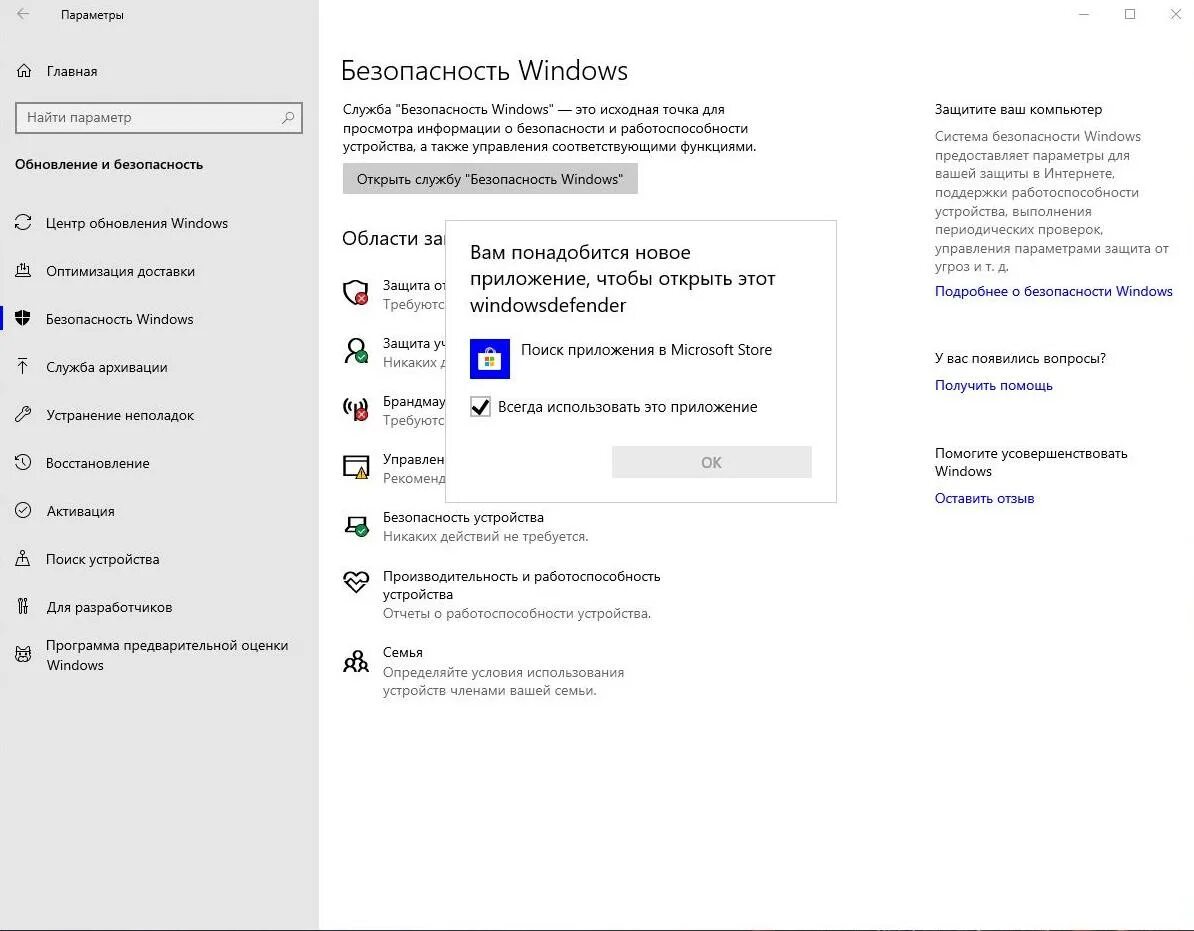Viewport: 1194px width, 931px height.
Task: Click the Home (Главная) house icon
Action: [x=24, y=71]
